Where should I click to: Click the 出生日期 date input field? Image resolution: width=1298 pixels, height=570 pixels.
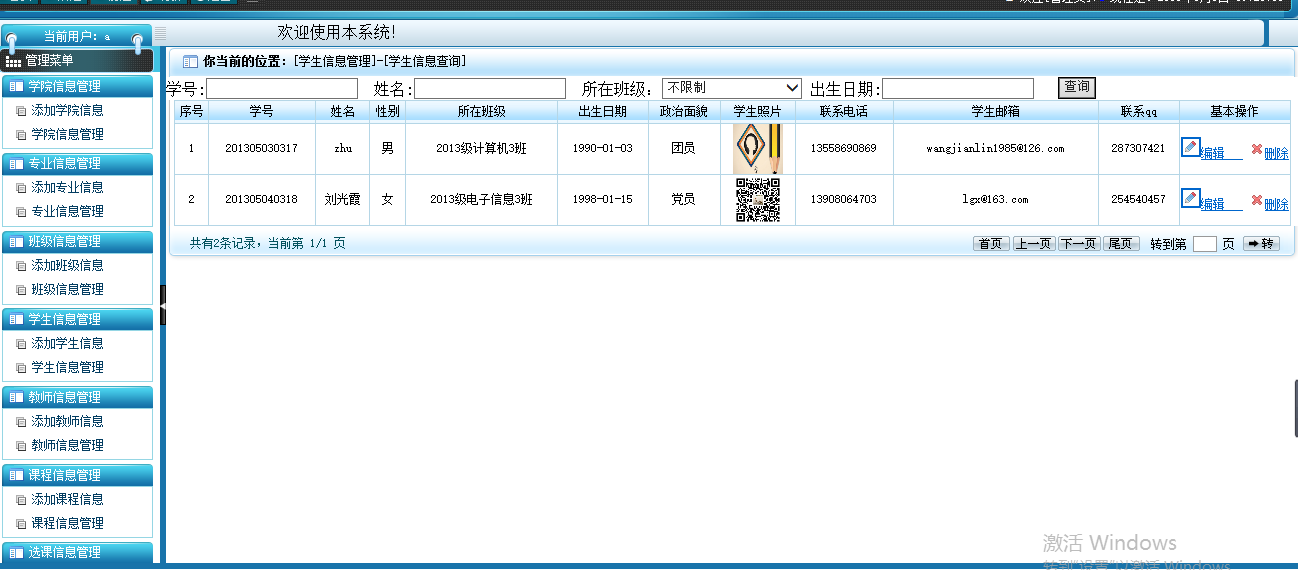(957, 89)
